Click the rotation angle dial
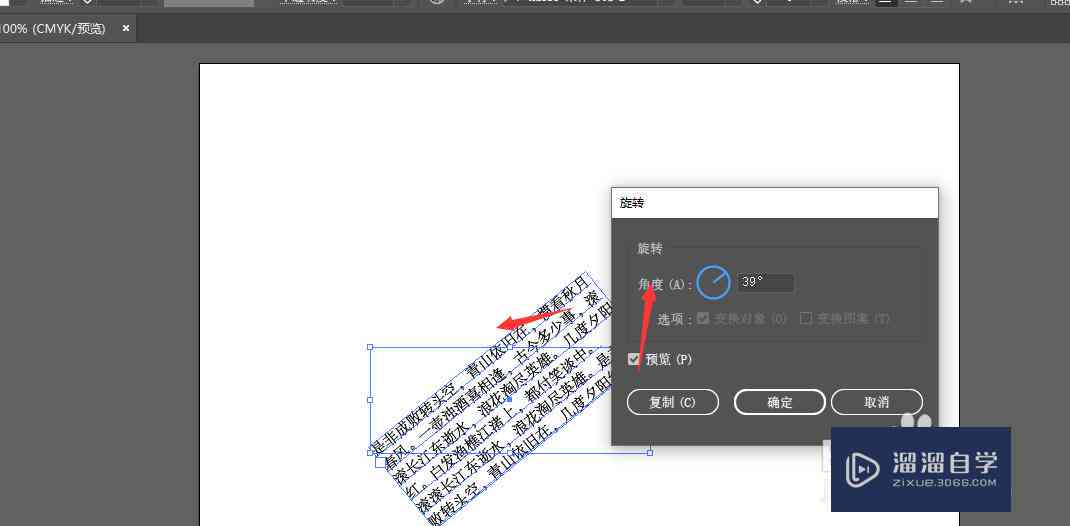This screenshot has width=1070, height=526. tap(714, 282)
